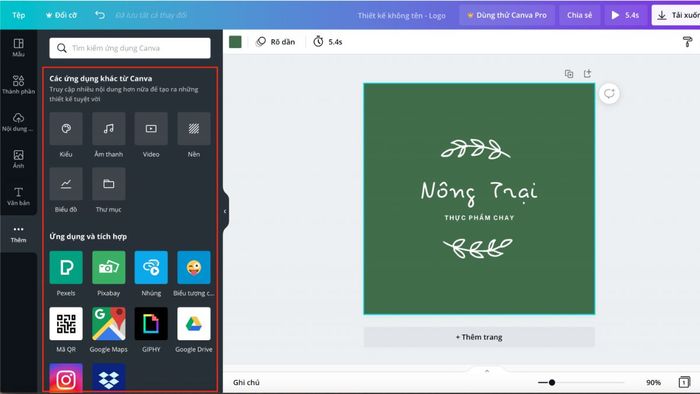Open the green background color swatch

[x=235, y=42]
